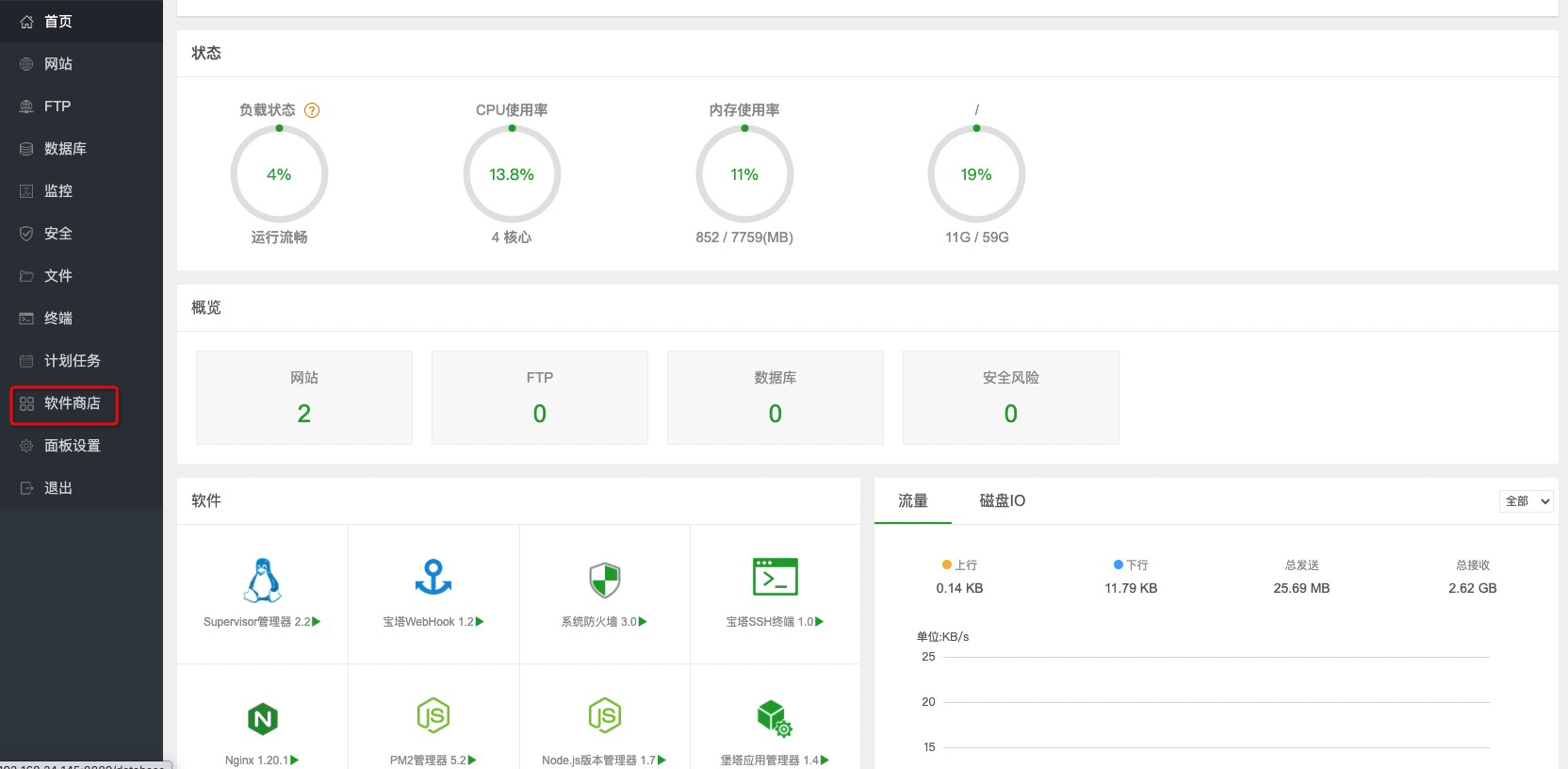Click the 总接收 2.62 GB value

(1473, 588)
